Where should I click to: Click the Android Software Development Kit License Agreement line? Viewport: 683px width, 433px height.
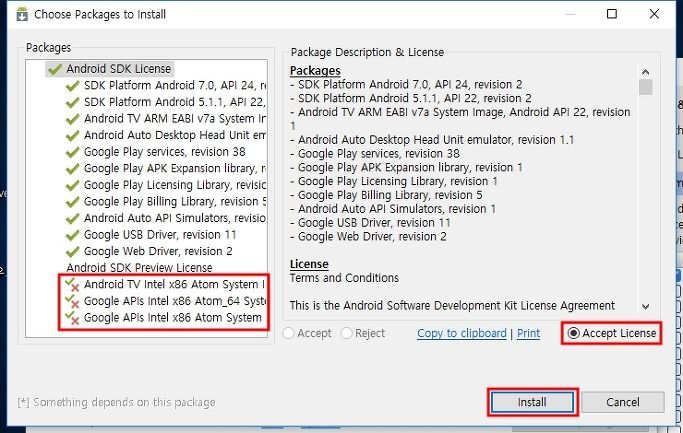pos(453,305)
